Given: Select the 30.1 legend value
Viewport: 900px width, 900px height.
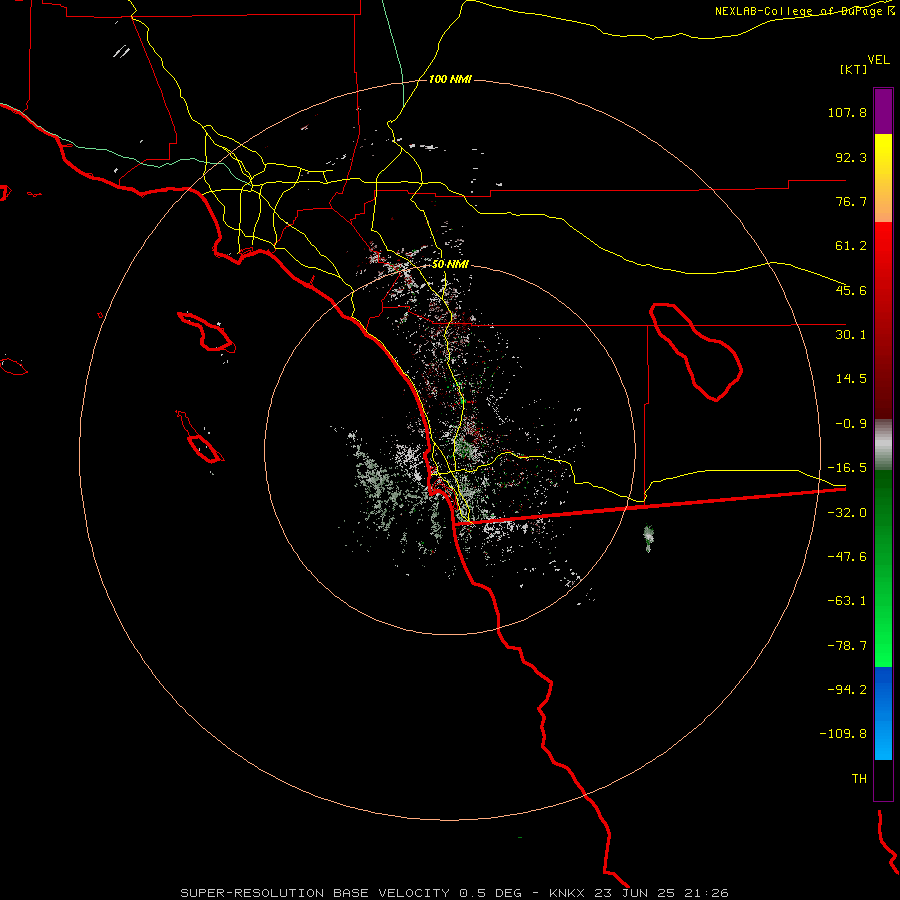Looking at the screenshot, I should coord(851,335).
